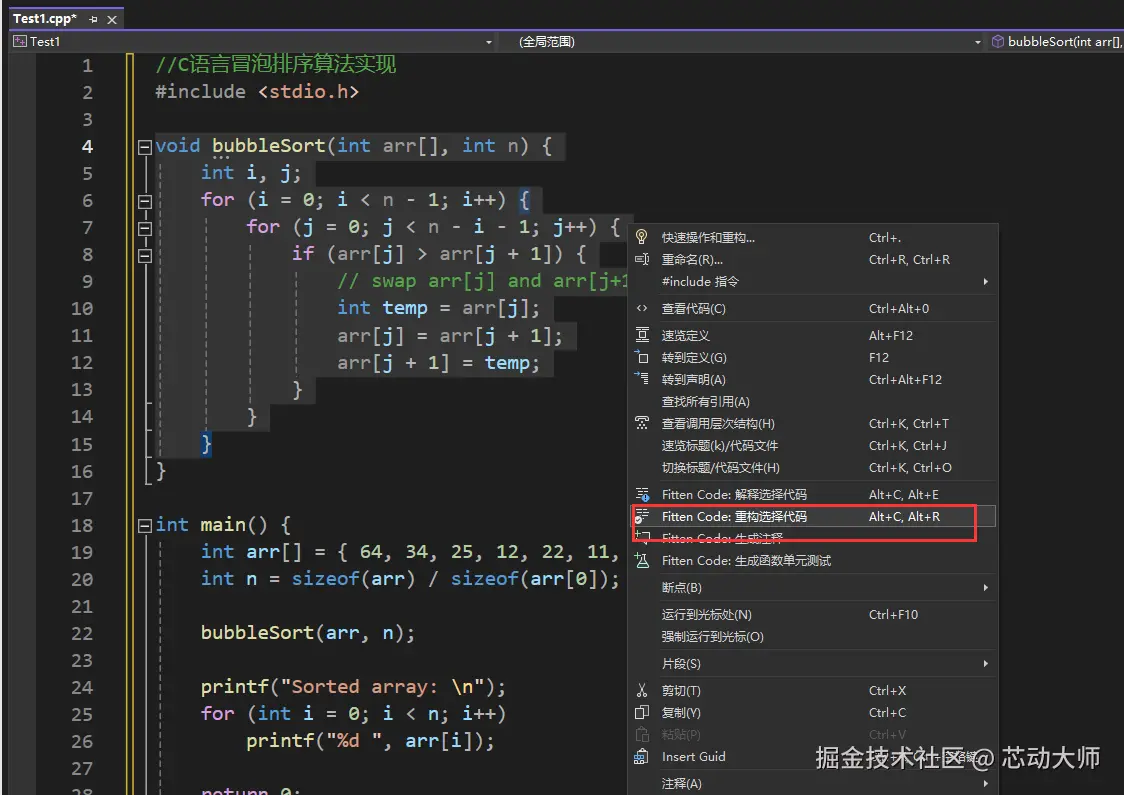This screenshot has width=1124, height=795.
Task: Click the Fitten Code 重构选择代码 icon
Action: pyautogui.click(x=642, y=516)
